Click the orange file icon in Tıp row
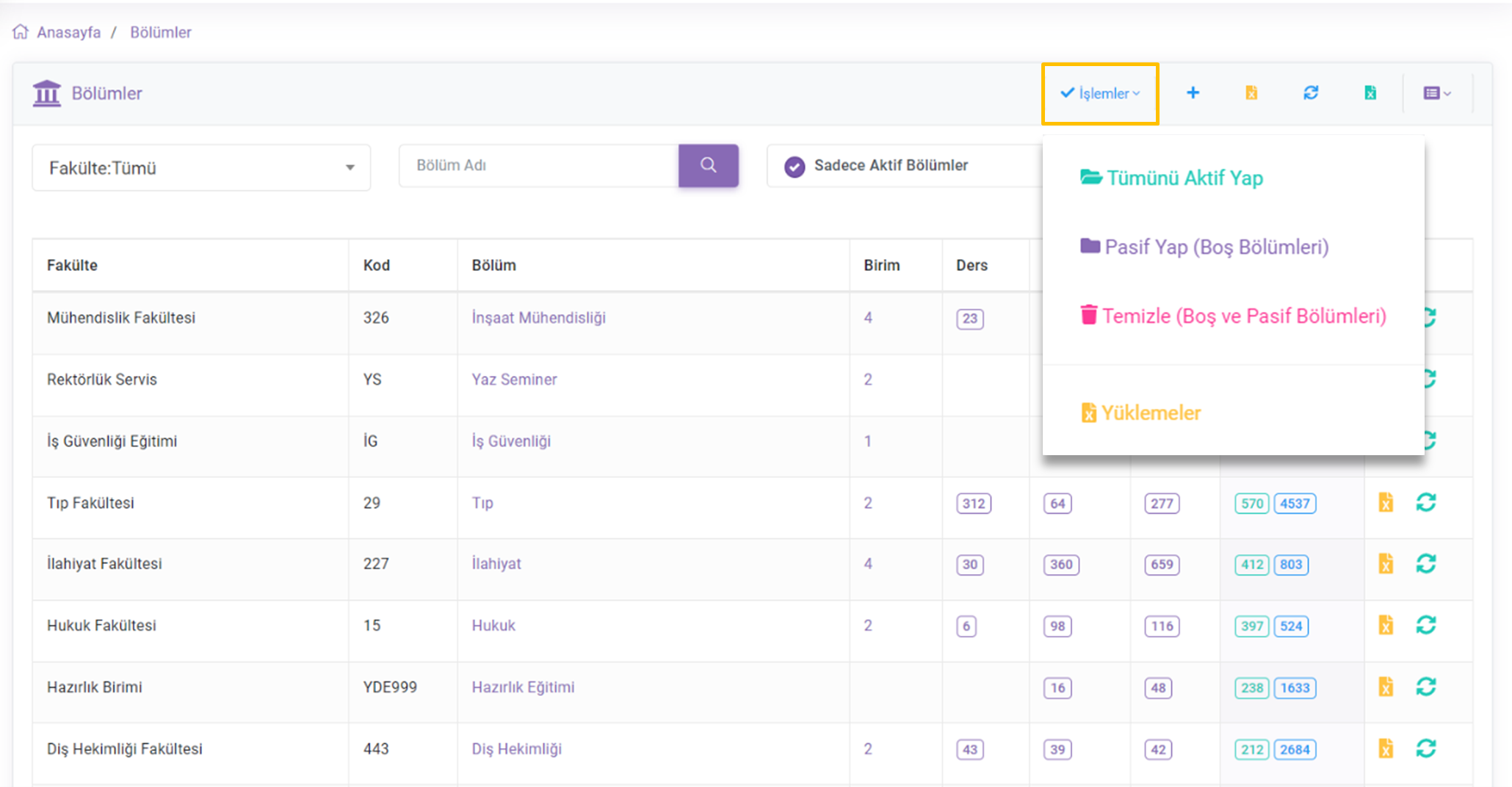The image size is (1512, 787). pyautogui.click(x=1386, y=503)
